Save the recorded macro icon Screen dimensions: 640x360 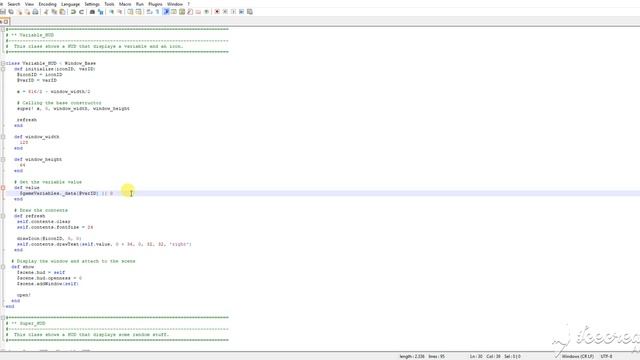click(249, 12)
